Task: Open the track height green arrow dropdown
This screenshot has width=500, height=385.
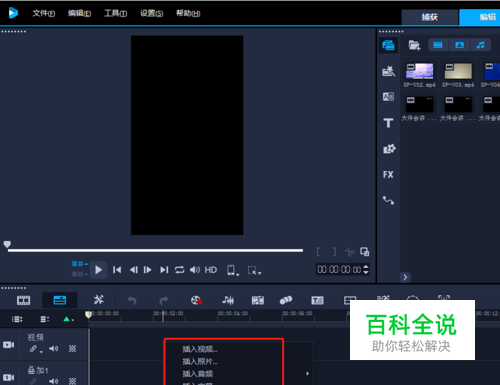Action: pos(68,319)
